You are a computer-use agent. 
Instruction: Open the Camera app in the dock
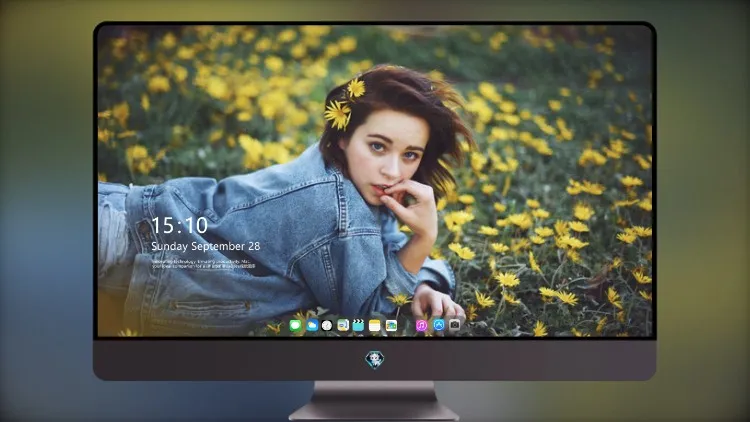pyautogui.click(x=454, y=326)
